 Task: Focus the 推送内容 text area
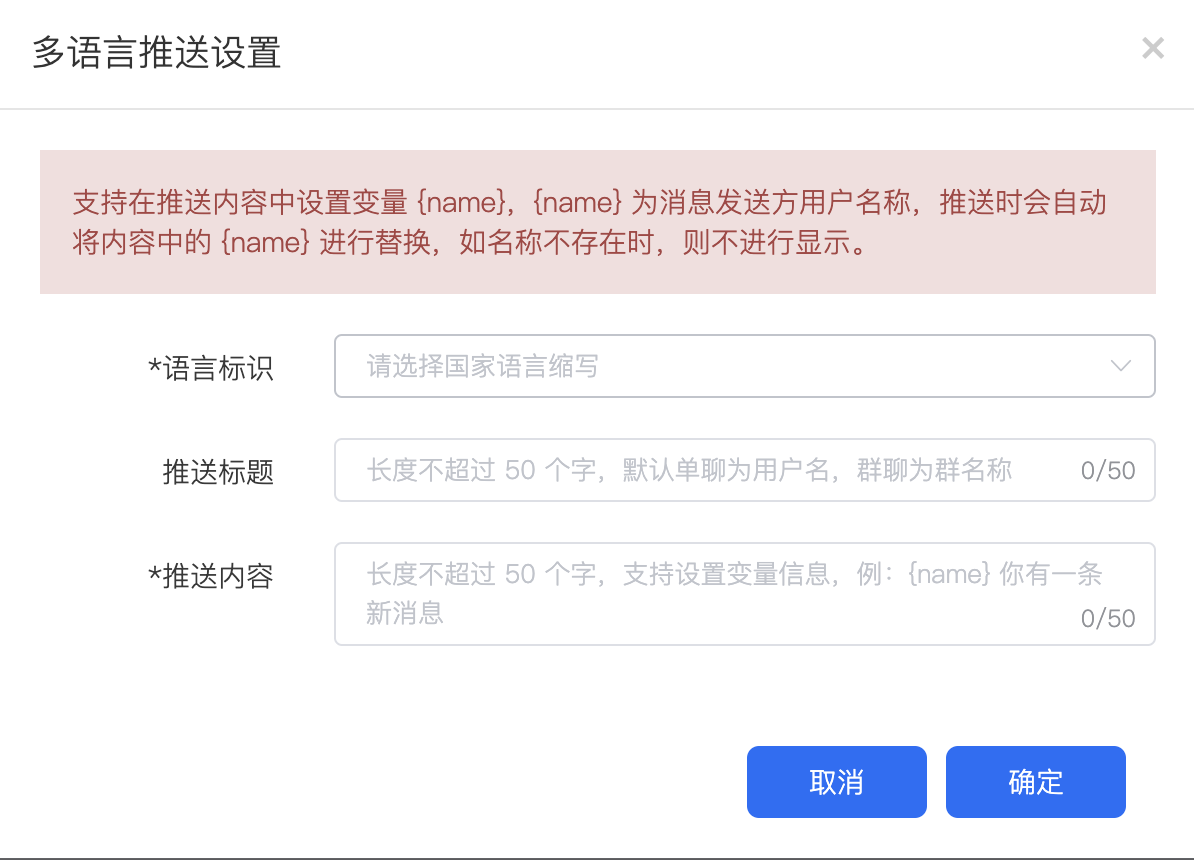click(x=700, y=594)
